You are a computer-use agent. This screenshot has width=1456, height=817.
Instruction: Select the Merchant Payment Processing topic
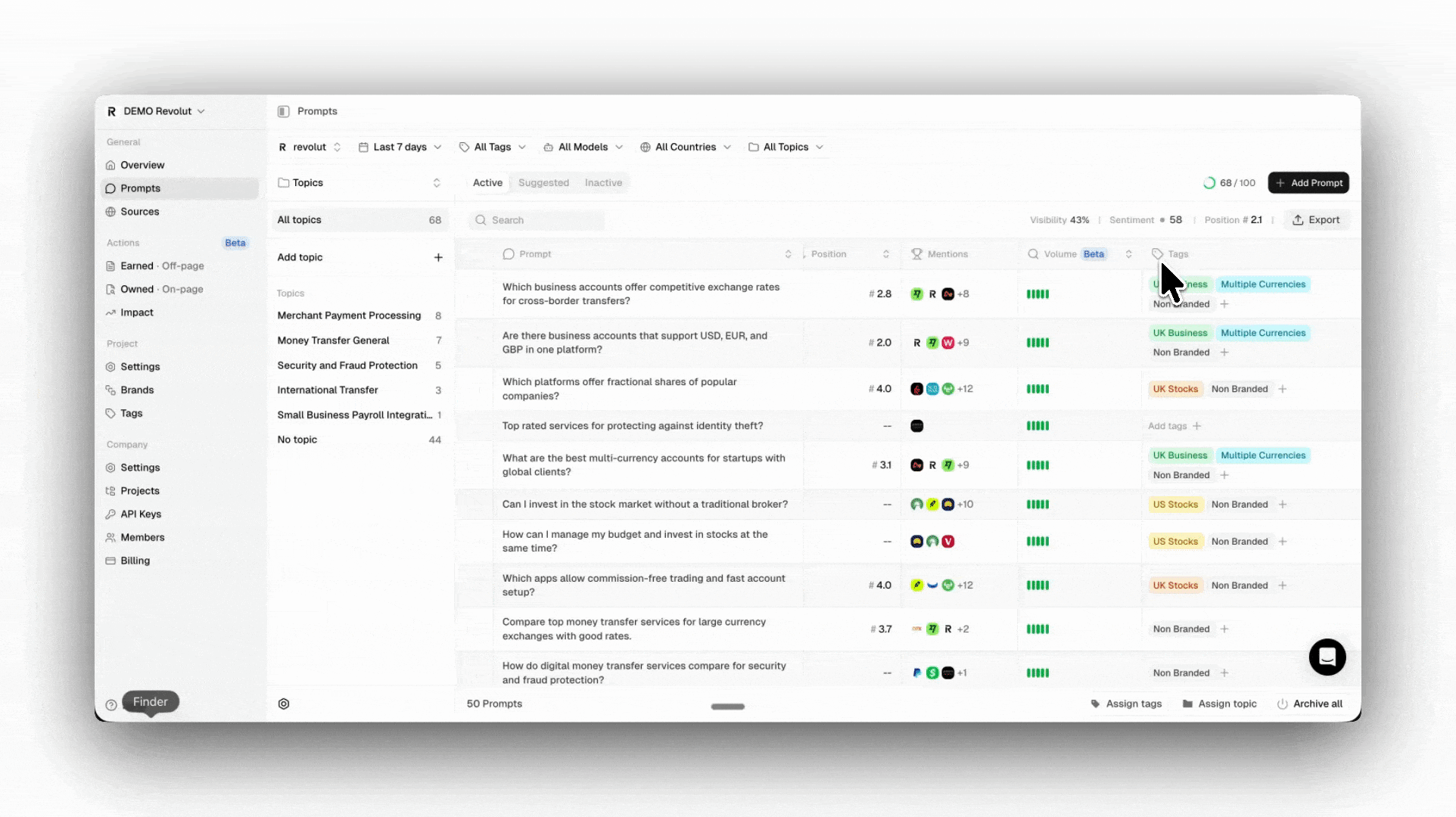(349, 315)
